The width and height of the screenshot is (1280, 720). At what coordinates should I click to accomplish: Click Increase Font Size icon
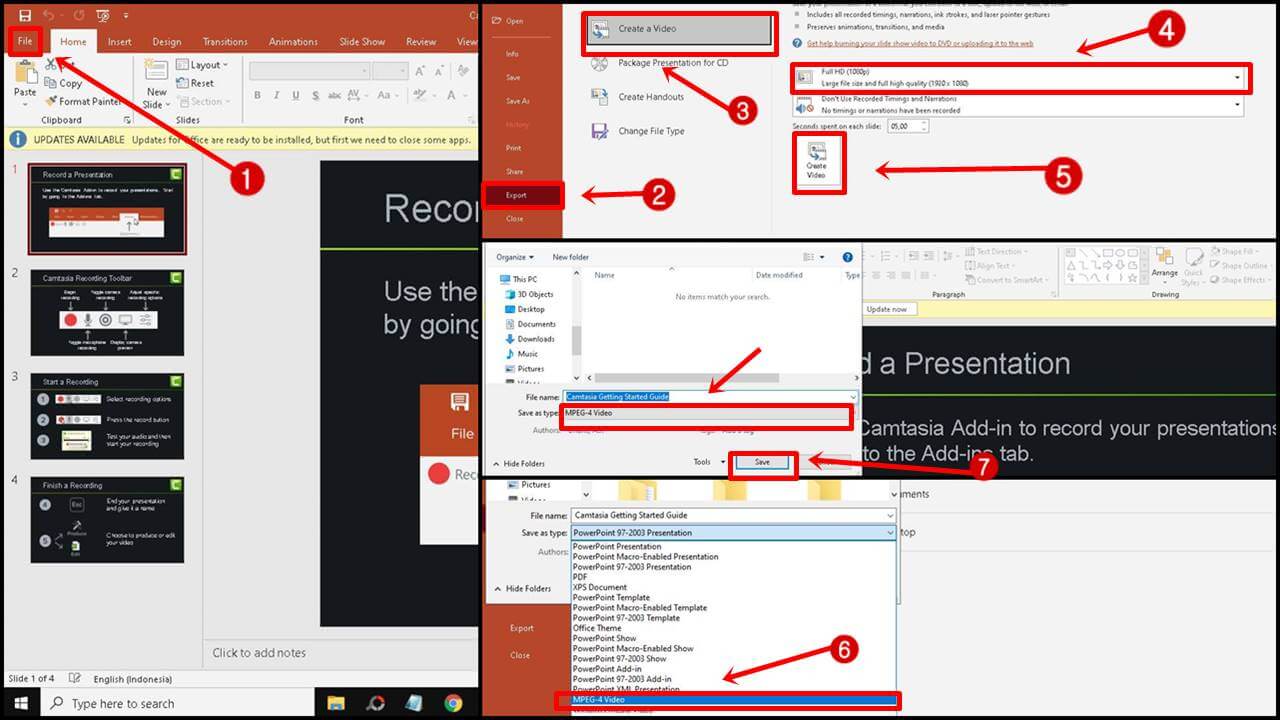coord(419,71)
